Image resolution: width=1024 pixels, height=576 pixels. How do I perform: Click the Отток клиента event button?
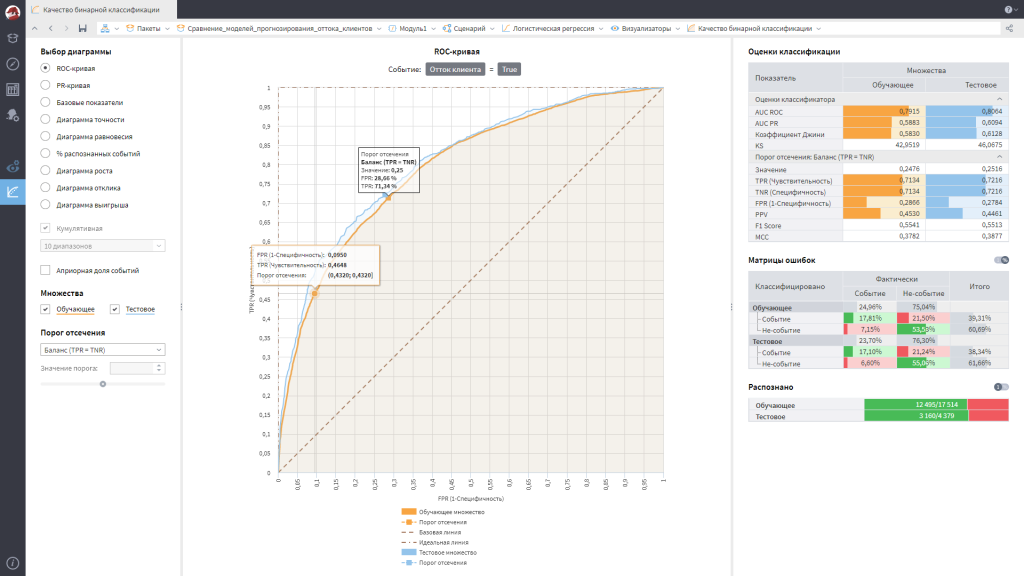click(454, 70)
